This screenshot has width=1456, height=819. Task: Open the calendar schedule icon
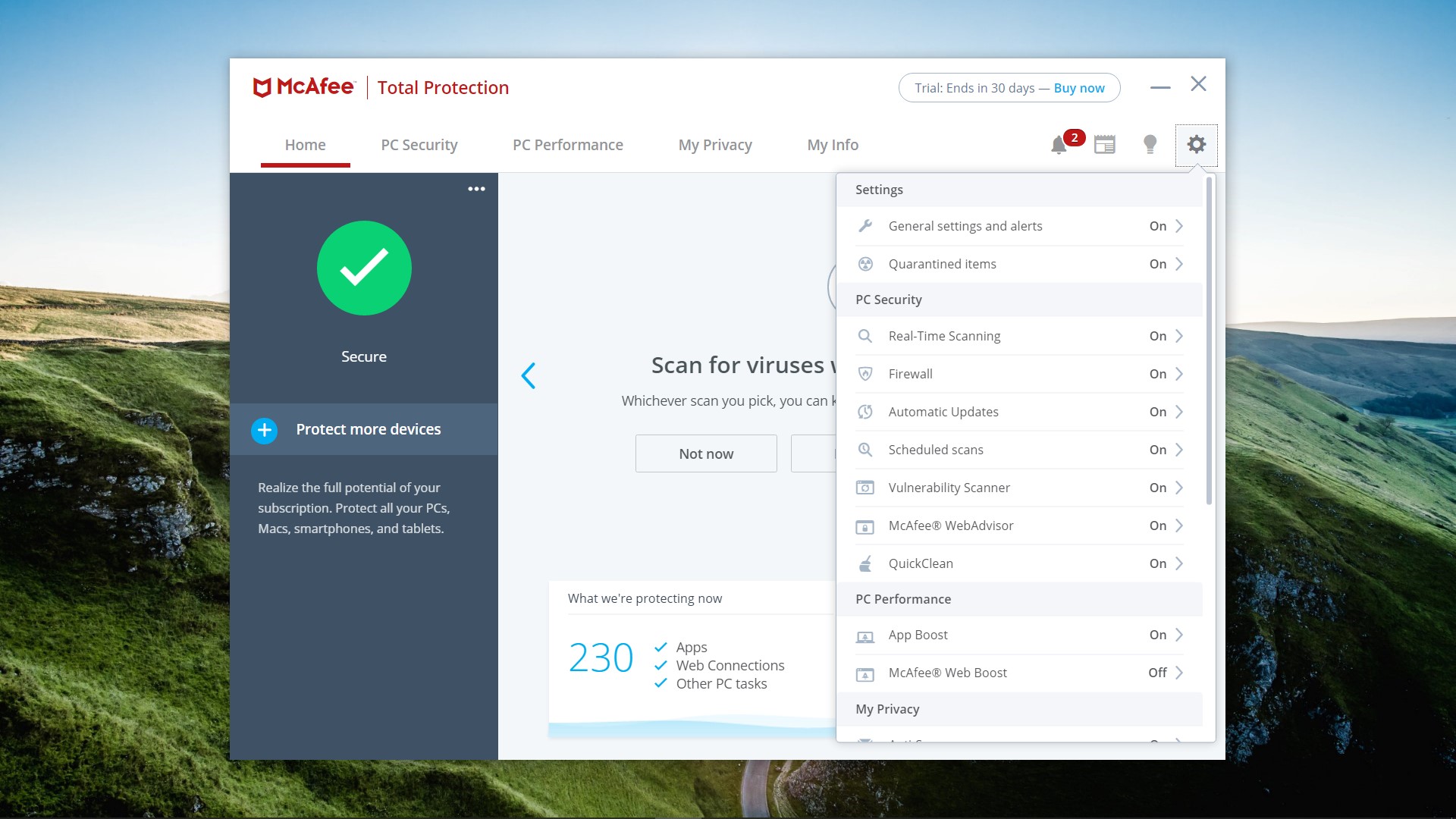coord(1105,144)
